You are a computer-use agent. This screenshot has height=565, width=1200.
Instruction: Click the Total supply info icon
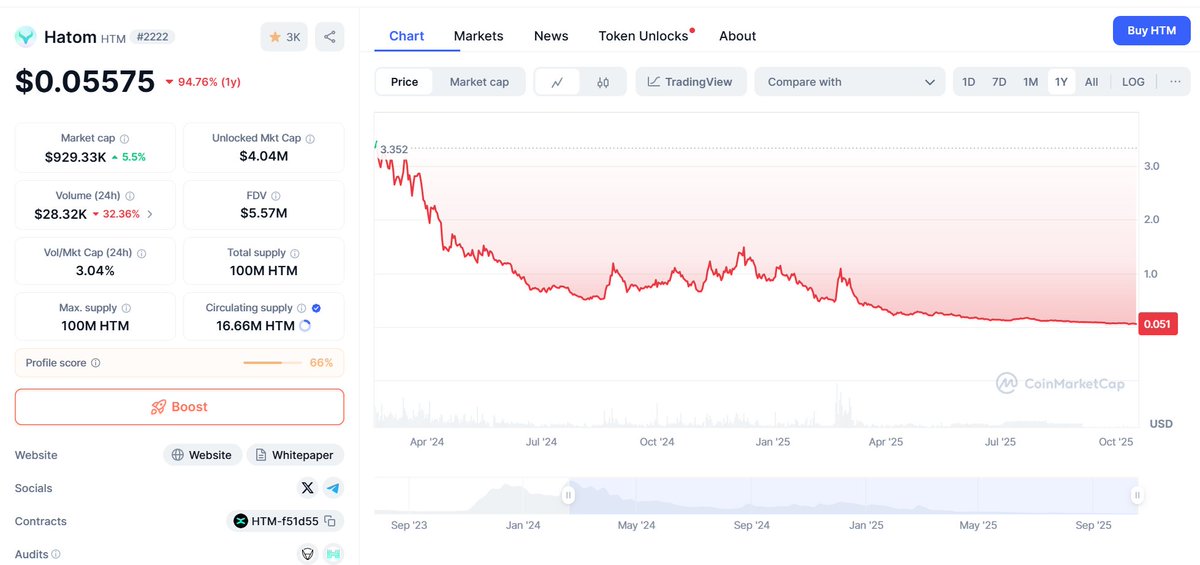pyautogui.click(x=294, y=254)
